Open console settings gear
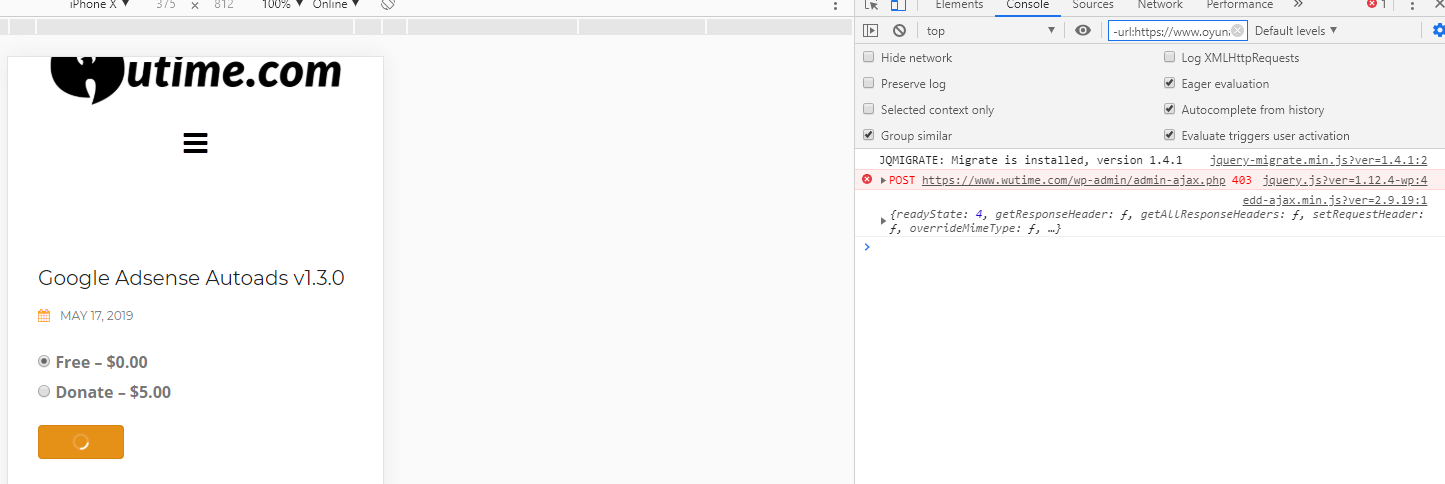1445x484 pixels. pos(1438,31)
